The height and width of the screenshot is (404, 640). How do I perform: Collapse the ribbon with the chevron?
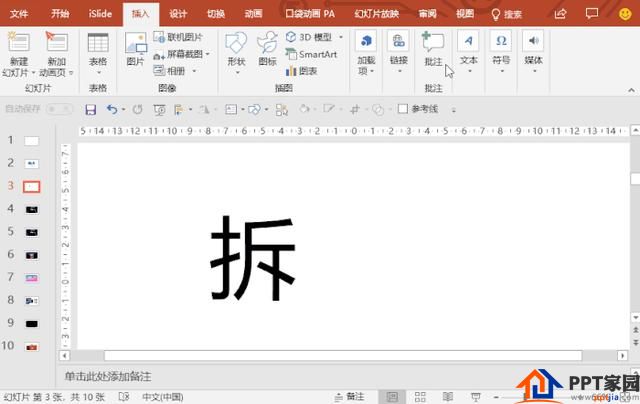(x=631, y=90)
